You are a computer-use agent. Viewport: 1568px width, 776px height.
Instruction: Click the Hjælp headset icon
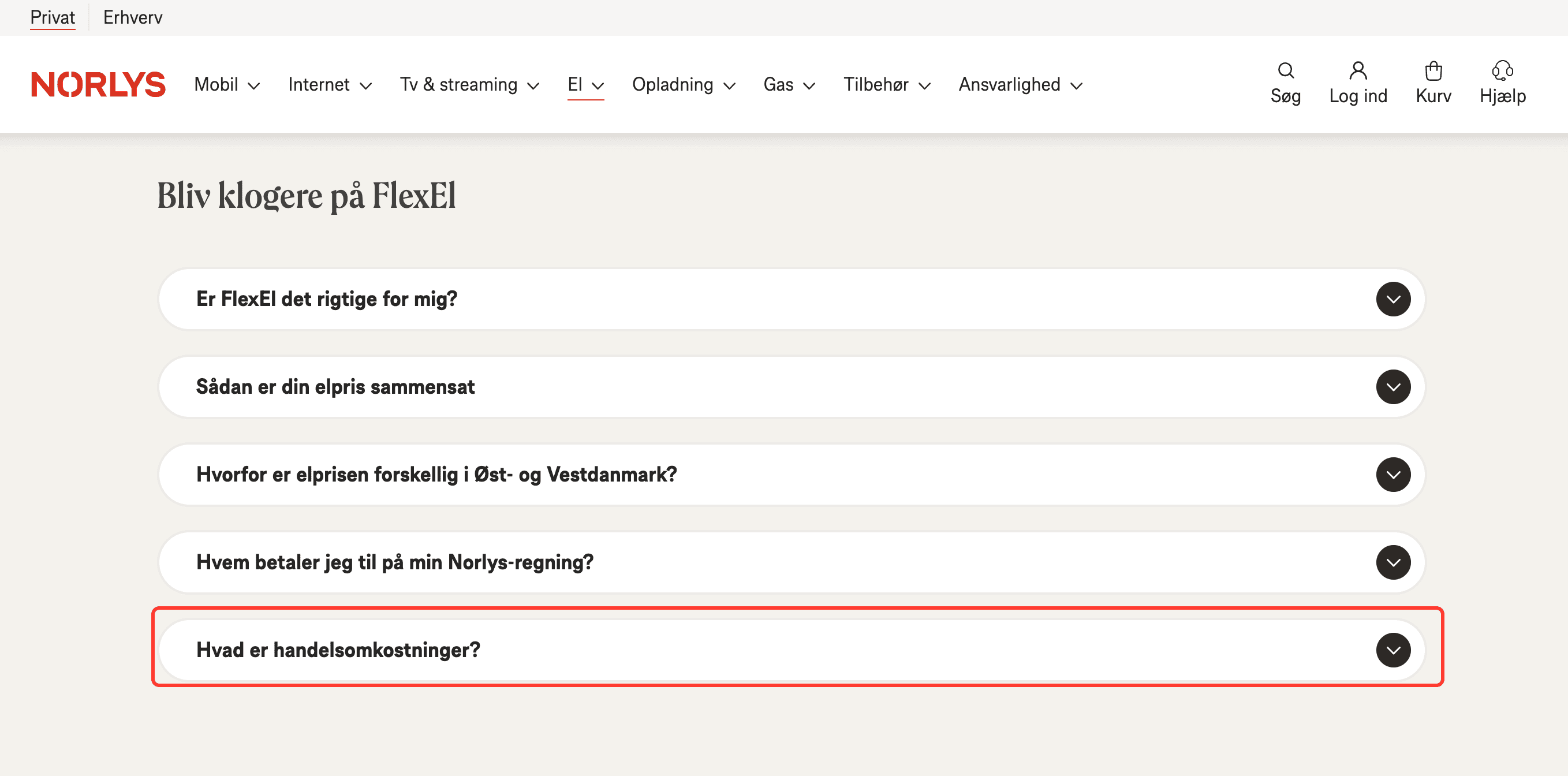(1502, 71)
